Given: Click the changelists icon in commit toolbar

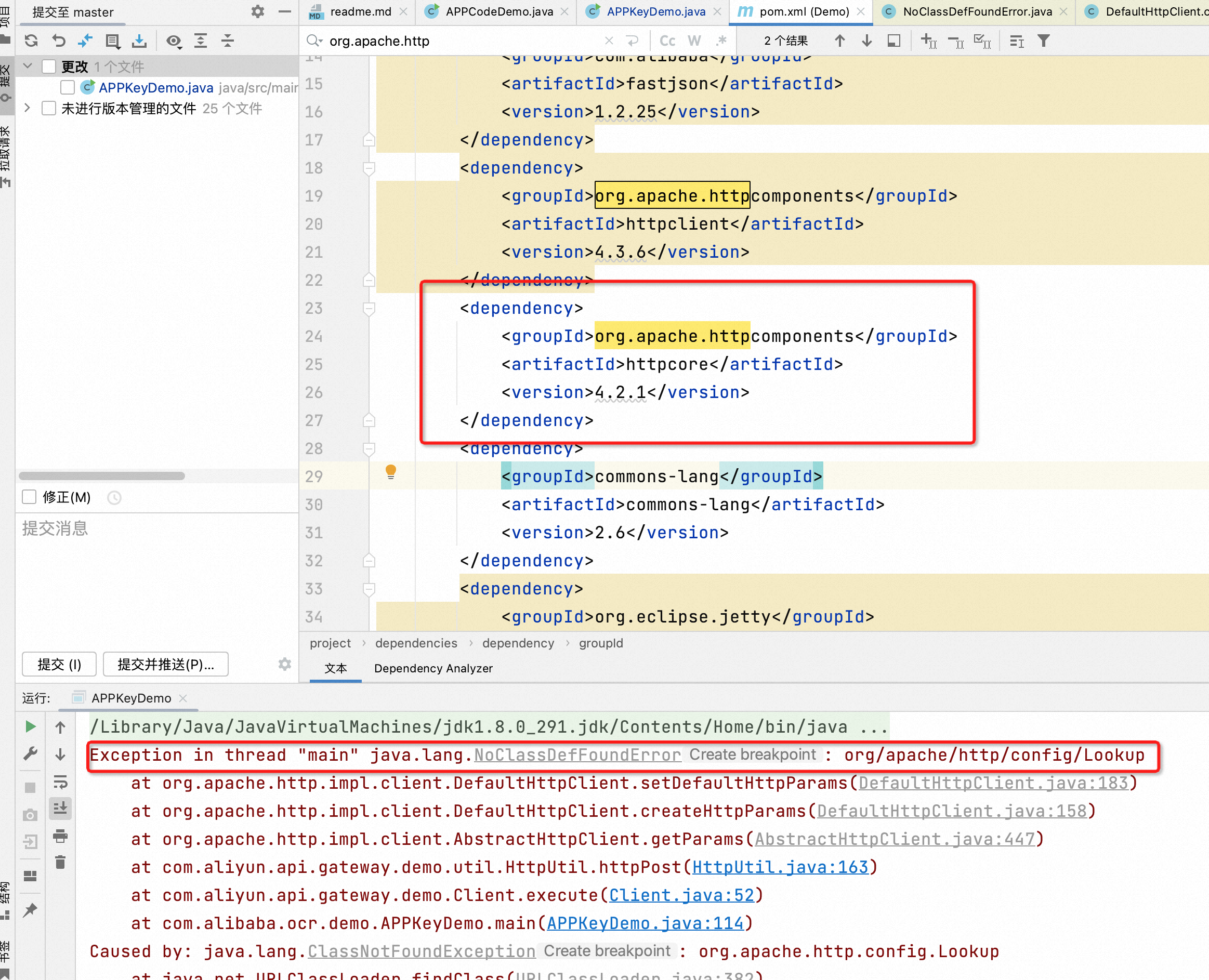Looking at the screenshot, I should point(112,41).
